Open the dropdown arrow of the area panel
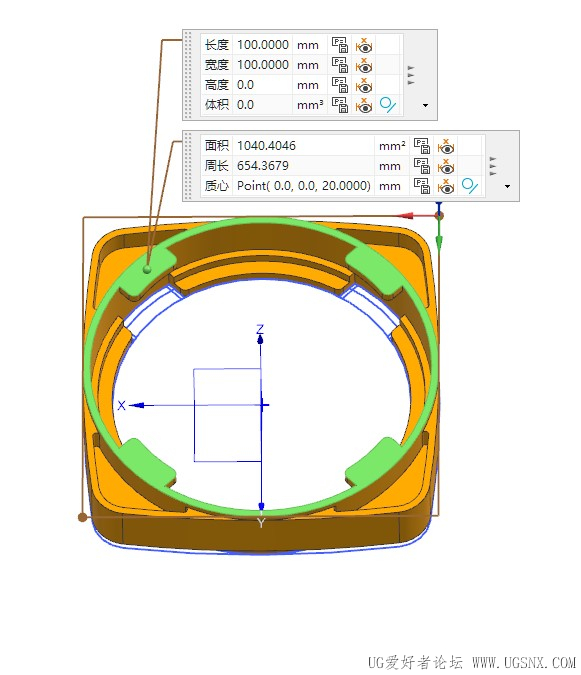 coord(507,186)
